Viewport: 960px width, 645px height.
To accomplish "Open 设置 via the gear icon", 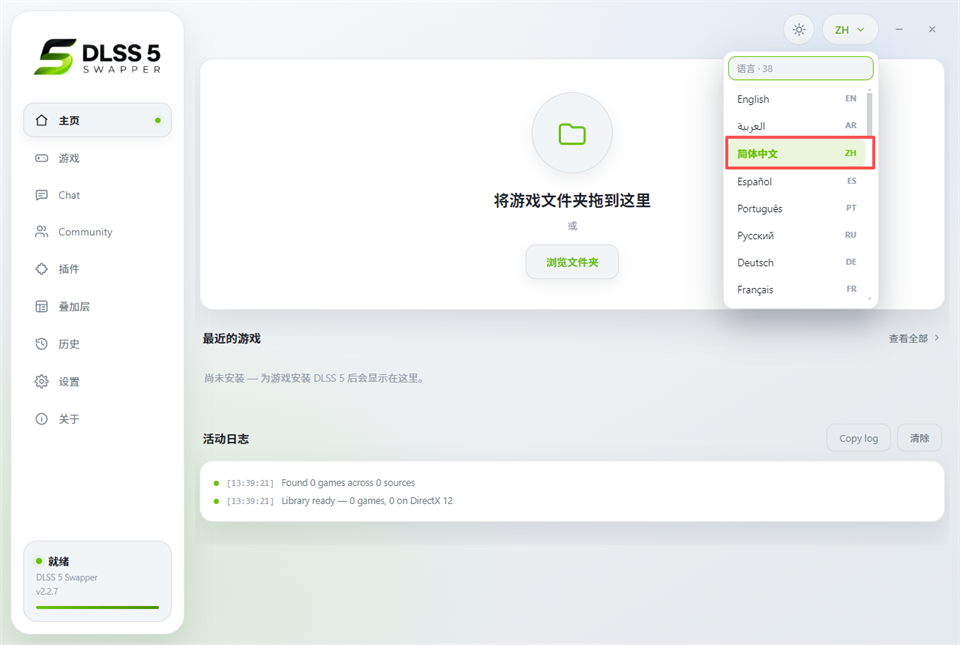I will [42, 382].
